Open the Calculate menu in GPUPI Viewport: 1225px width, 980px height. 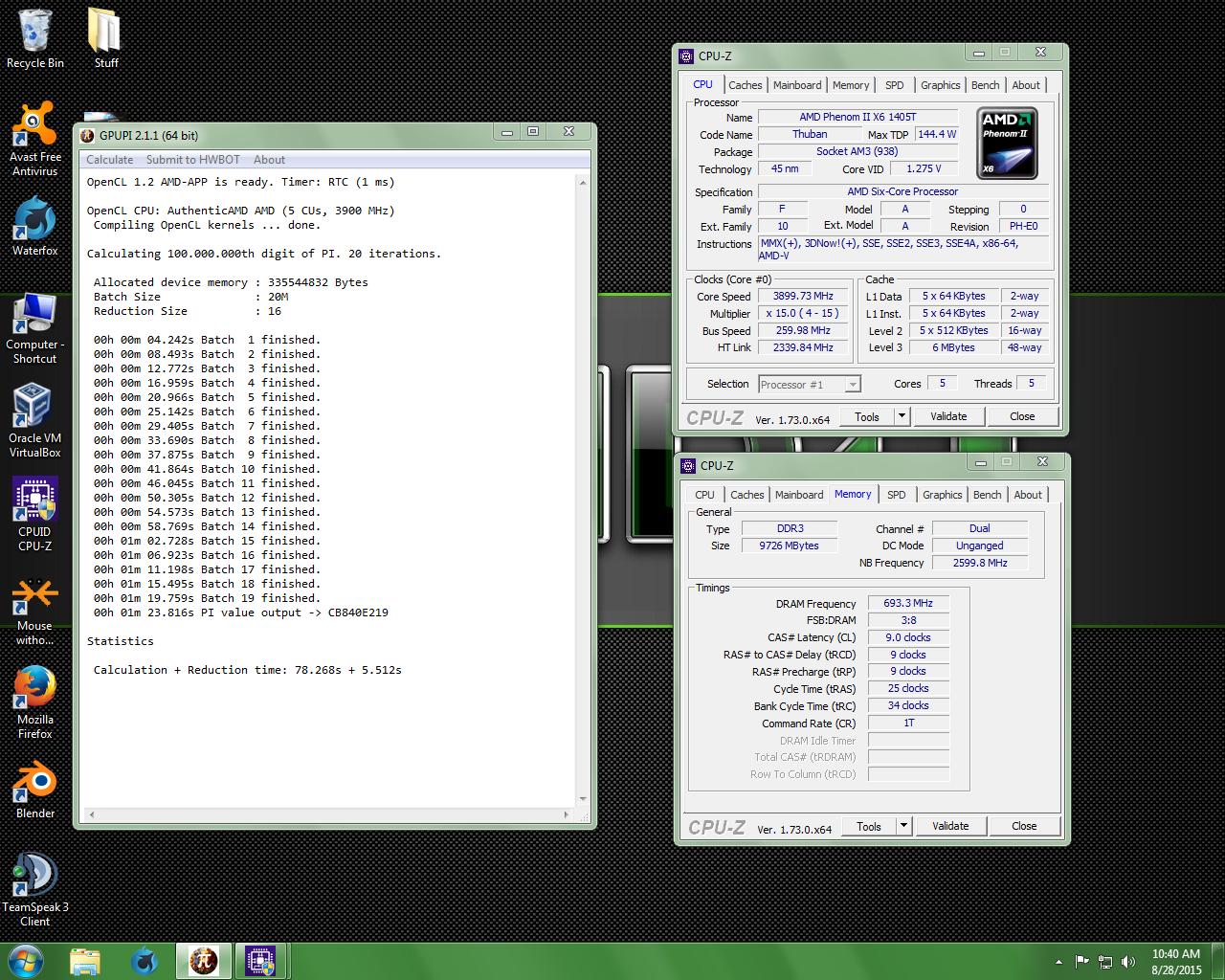(110, 160)
